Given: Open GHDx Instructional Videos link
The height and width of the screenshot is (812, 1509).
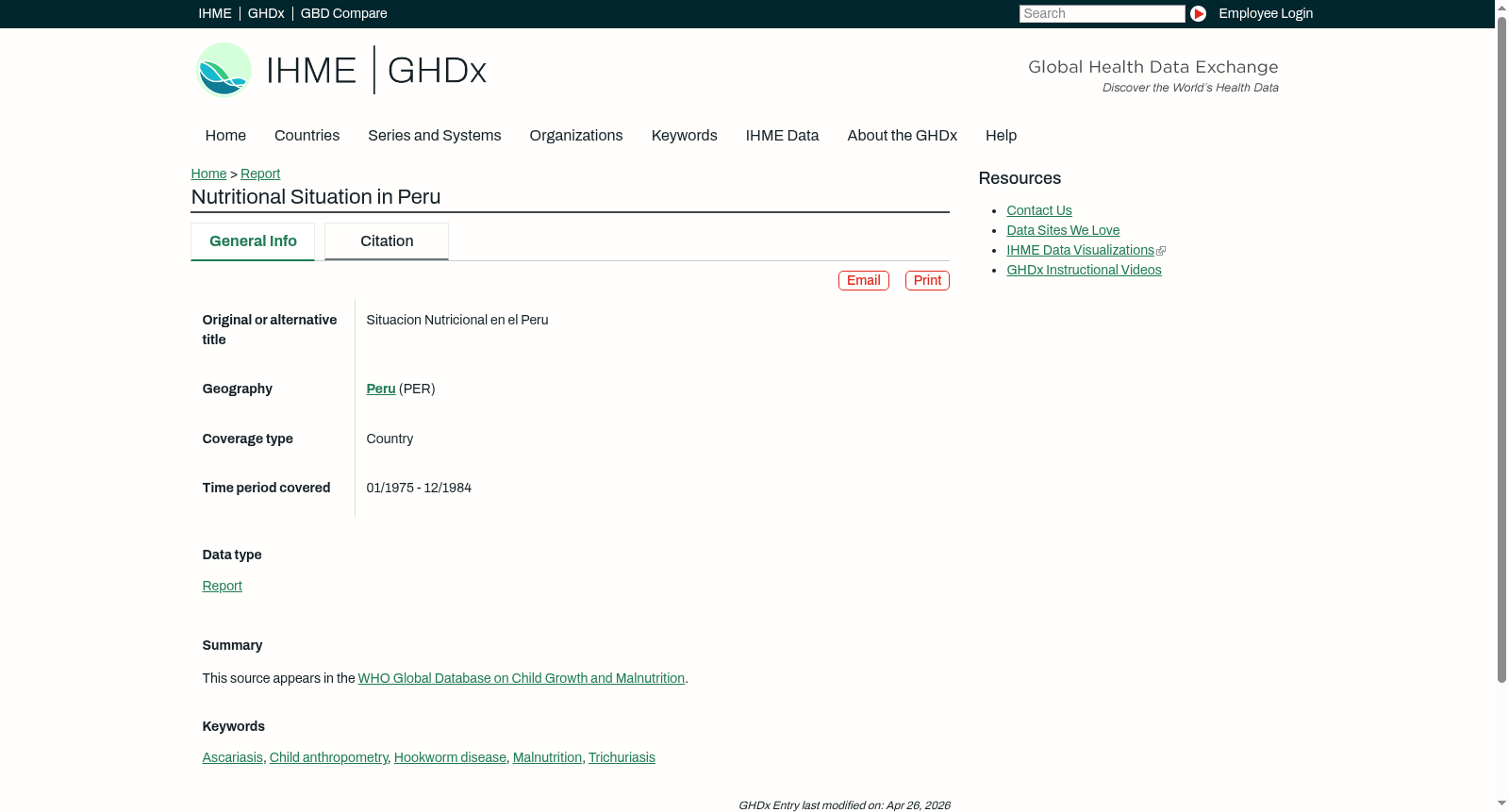Looking at the screenshot, I should (1084, 270).
